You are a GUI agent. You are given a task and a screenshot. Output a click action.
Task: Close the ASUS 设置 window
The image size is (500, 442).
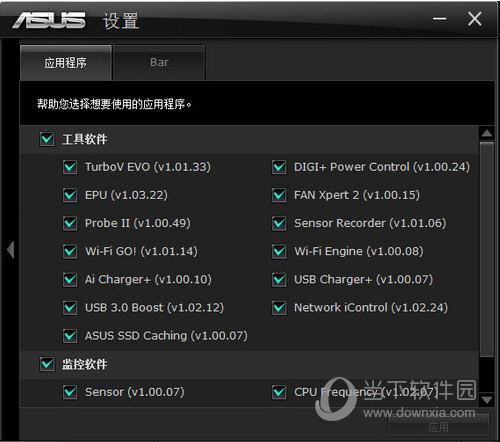[x=474, y=19]
